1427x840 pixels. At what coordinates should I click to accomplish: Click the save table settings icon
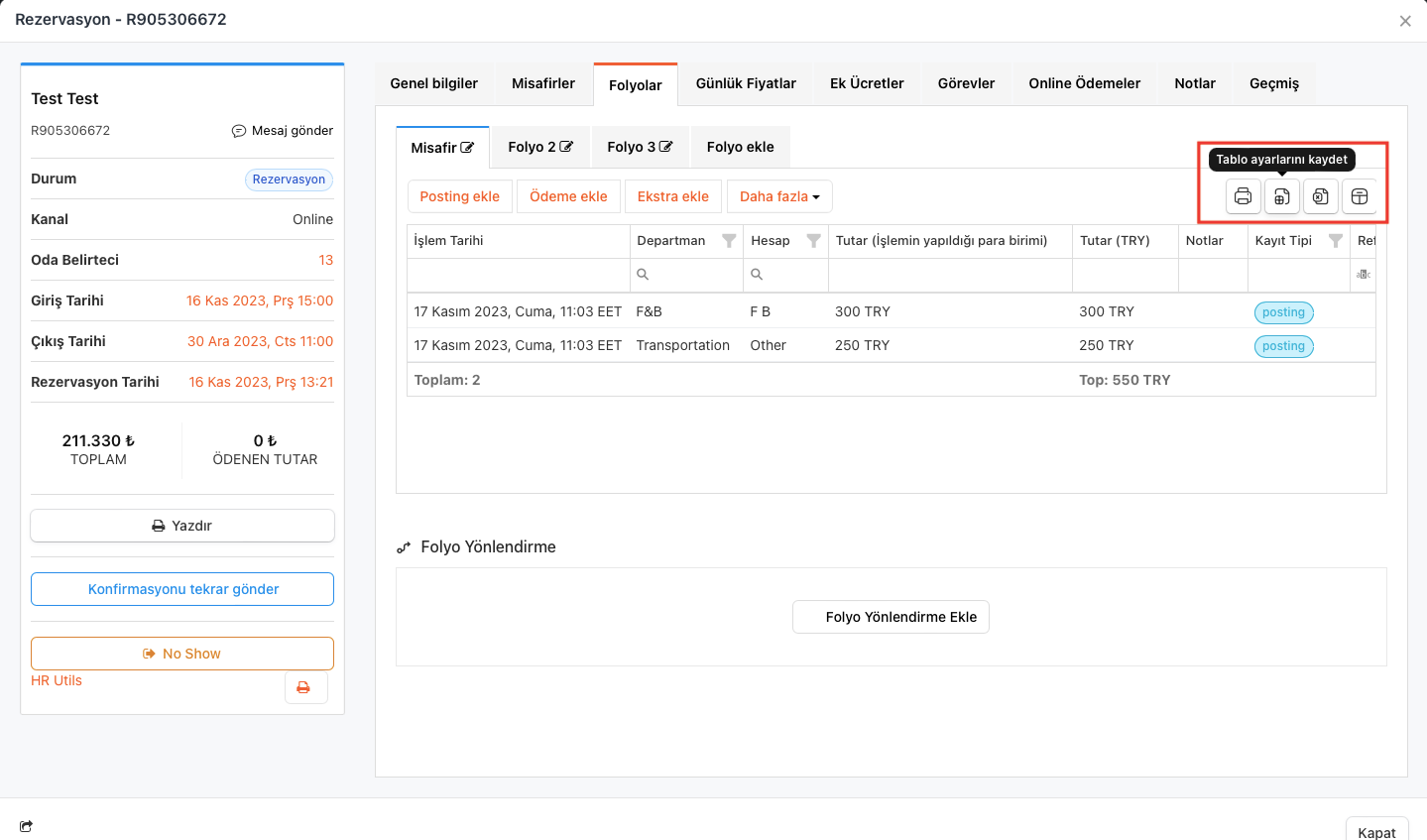1281,196
